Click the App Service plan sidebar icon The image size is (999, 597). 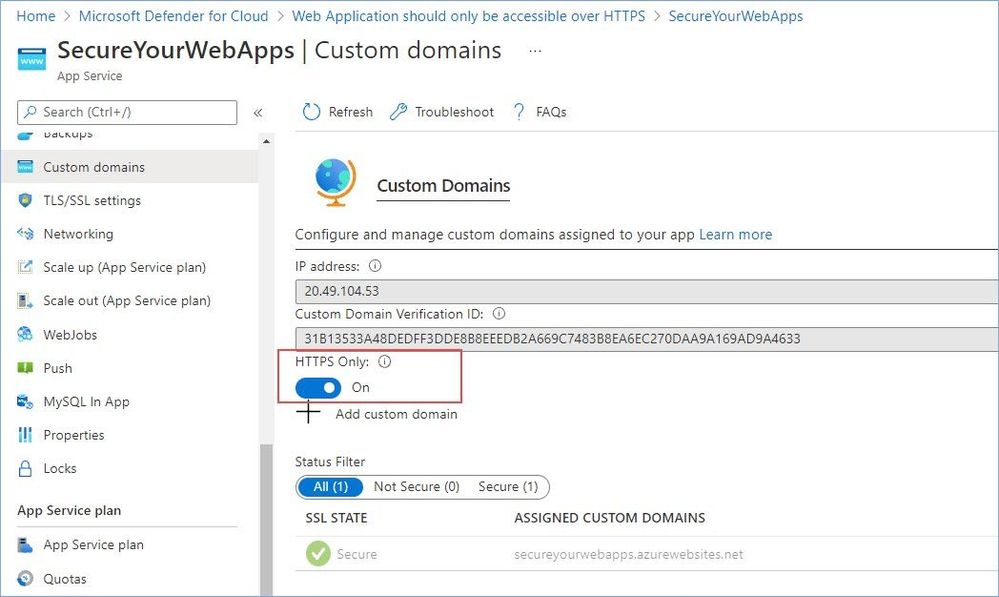(25, 545)
